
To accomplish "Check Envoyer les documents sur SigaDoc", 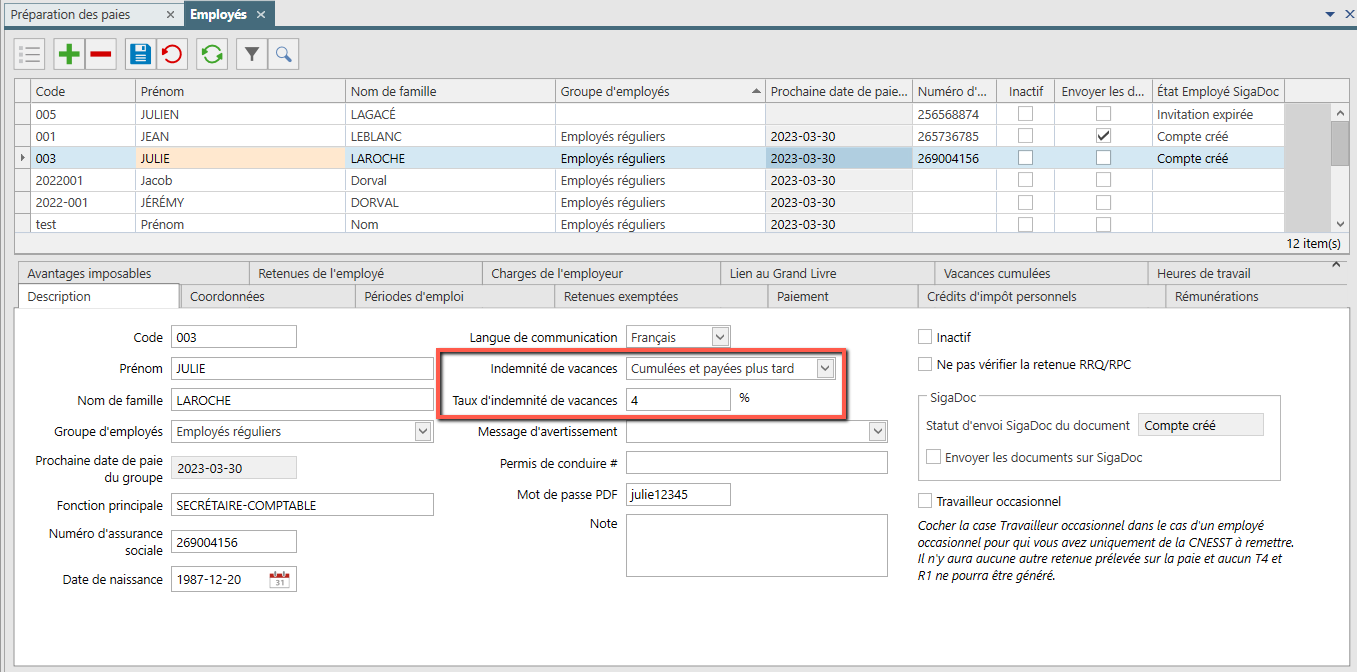I will point(934,457).
